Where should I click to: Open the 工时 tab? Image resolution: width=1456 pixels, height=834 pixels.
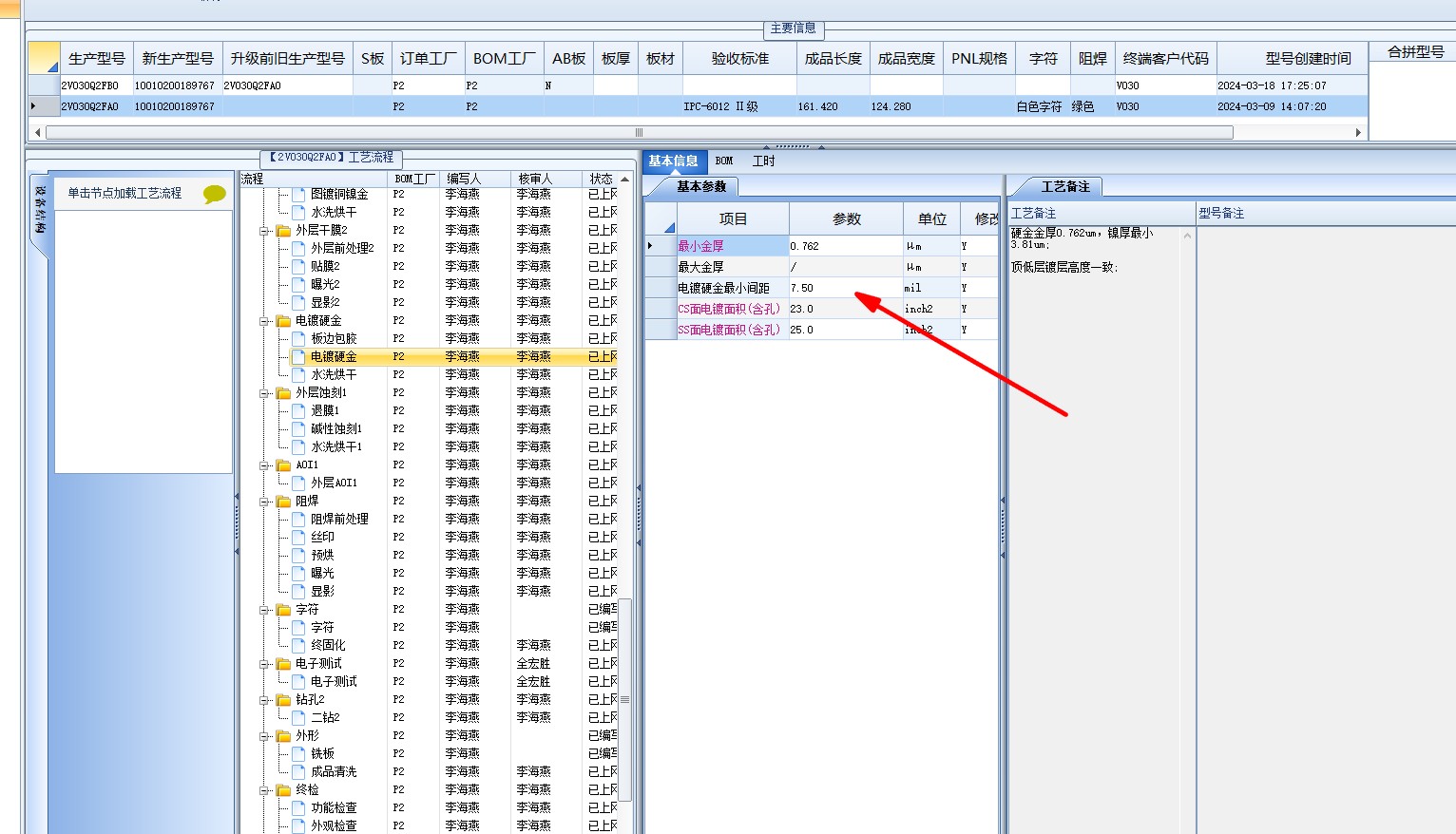pyautogui.click(x=764, y=161)
